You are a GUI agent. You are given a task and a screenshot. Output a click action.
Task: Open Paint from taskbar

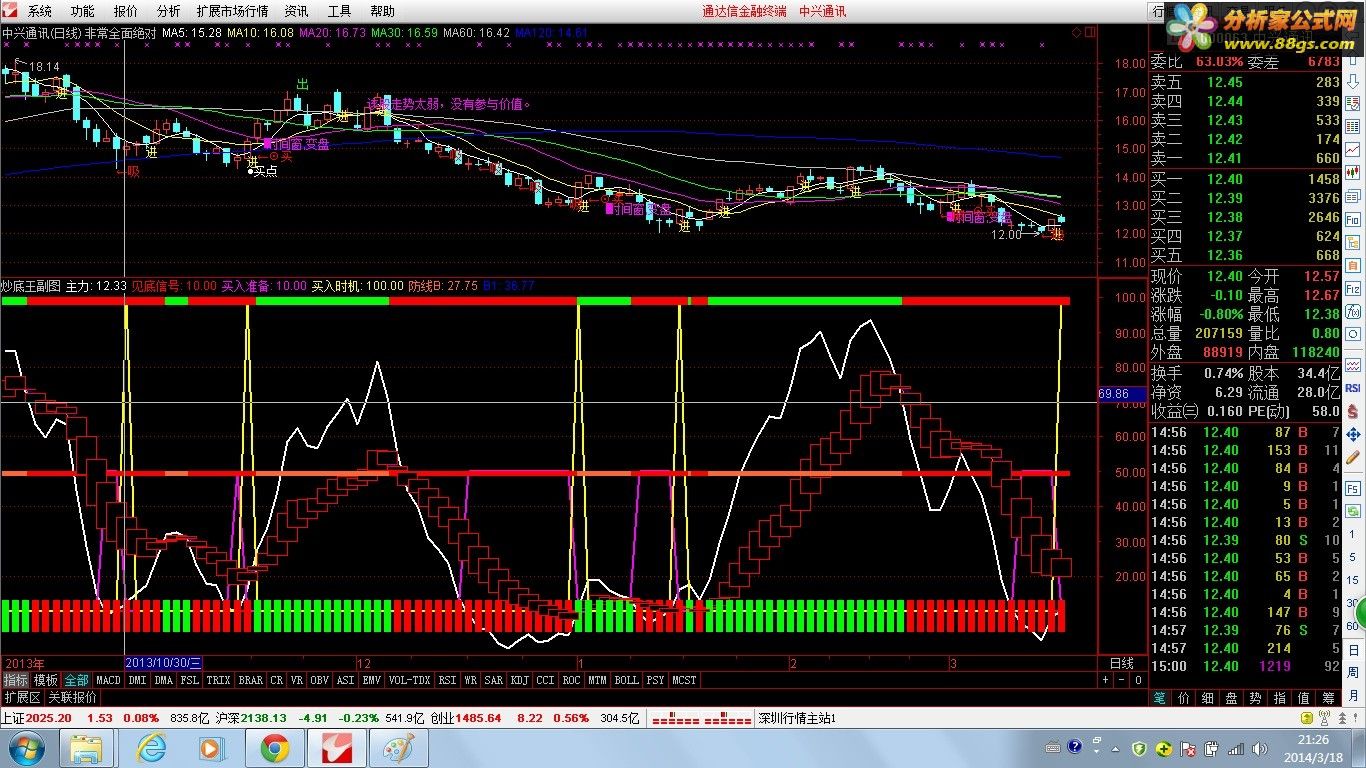coord(398,747)
